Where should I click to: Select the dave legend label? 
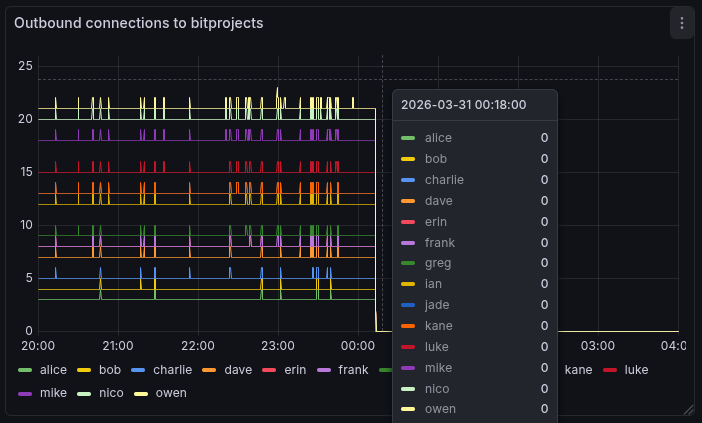(x=238, y=370)
